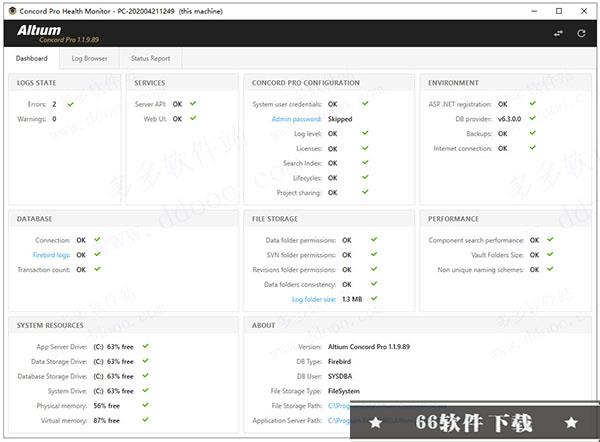Click the Physical memory check icon
The image size is (600, 442).
(x=145, y=405)
